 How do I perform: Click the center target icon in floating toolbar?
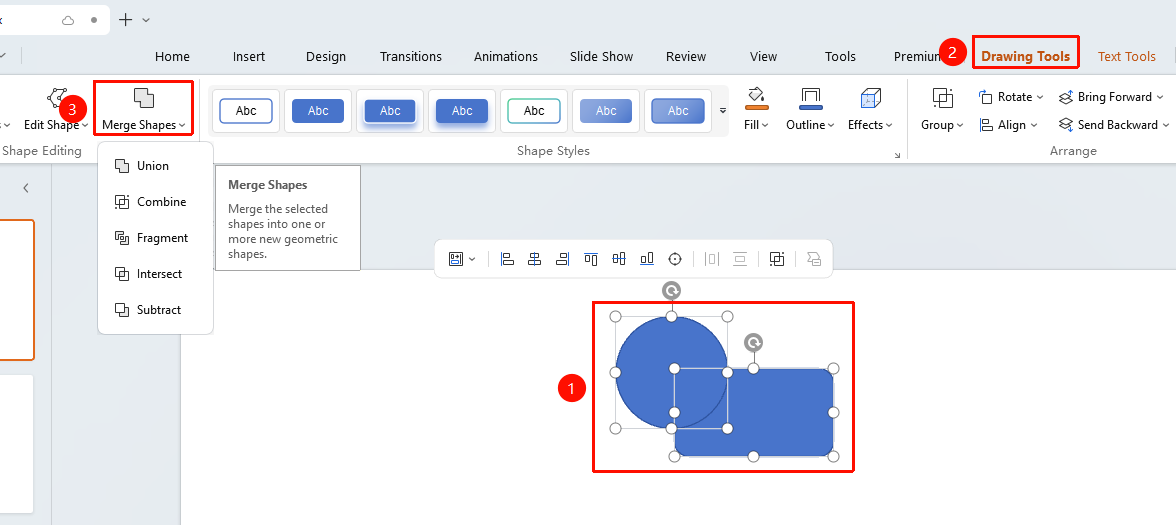pyautogui.click(x=675, y=259)
